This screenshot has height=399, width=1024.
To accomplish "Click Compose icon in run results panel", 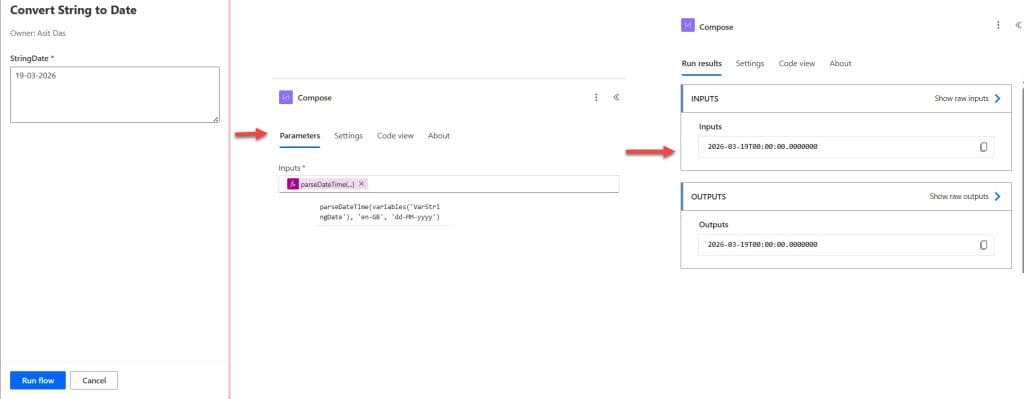I will click(x=688, y=25).
